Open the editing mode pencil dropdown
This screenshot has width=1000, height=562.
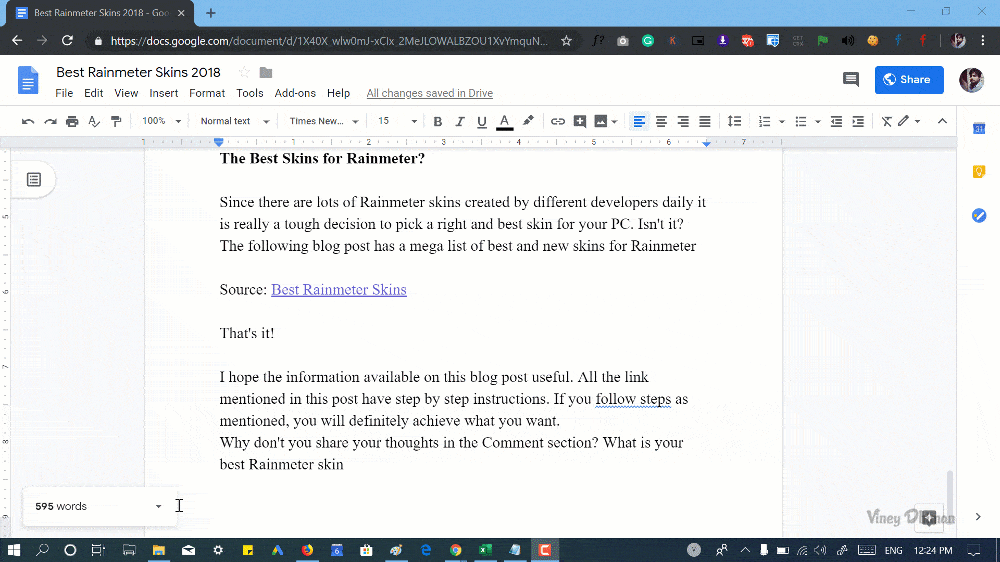[x=909, y=121]
